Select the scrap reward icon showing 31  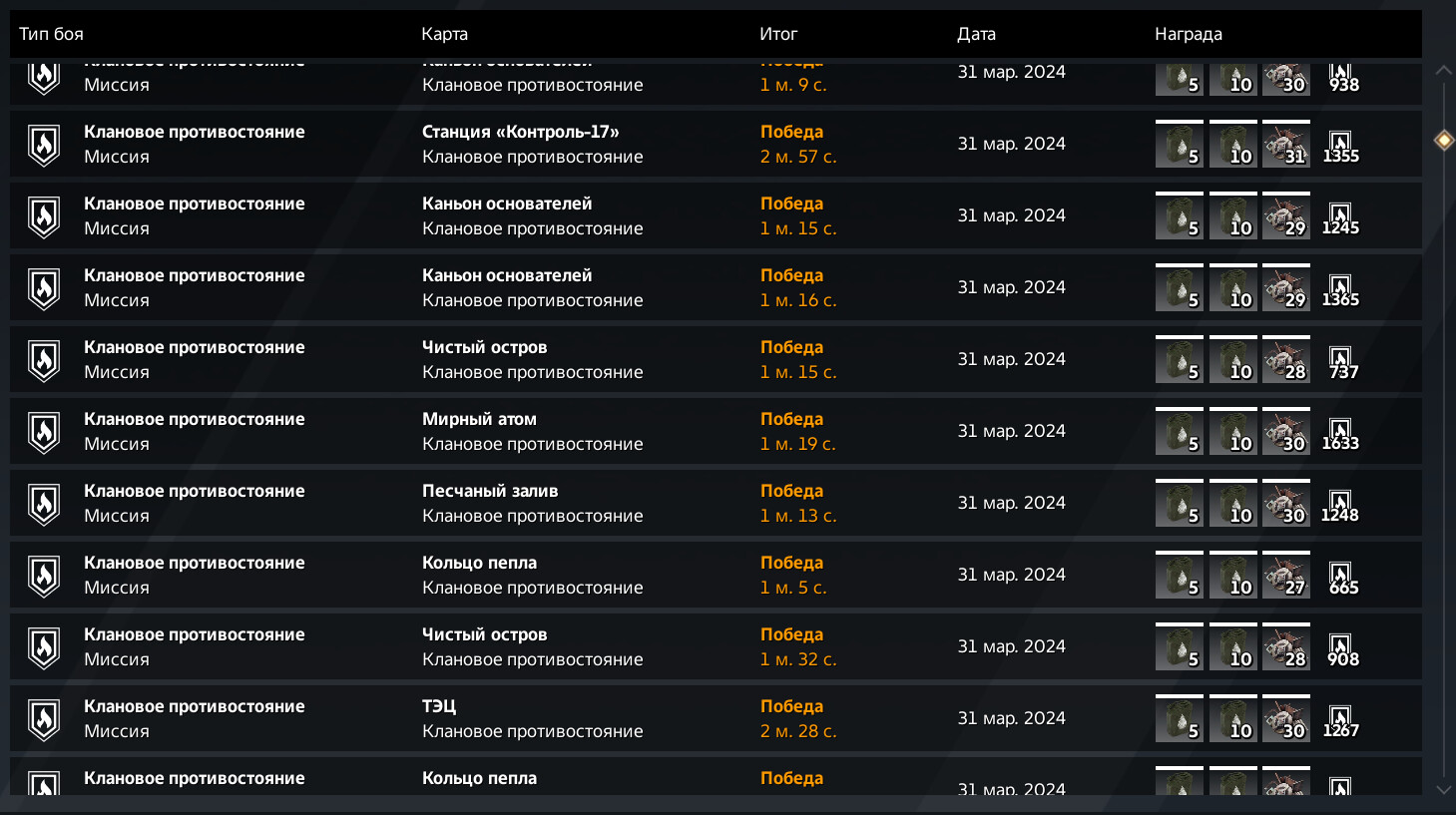[1285, 145]
